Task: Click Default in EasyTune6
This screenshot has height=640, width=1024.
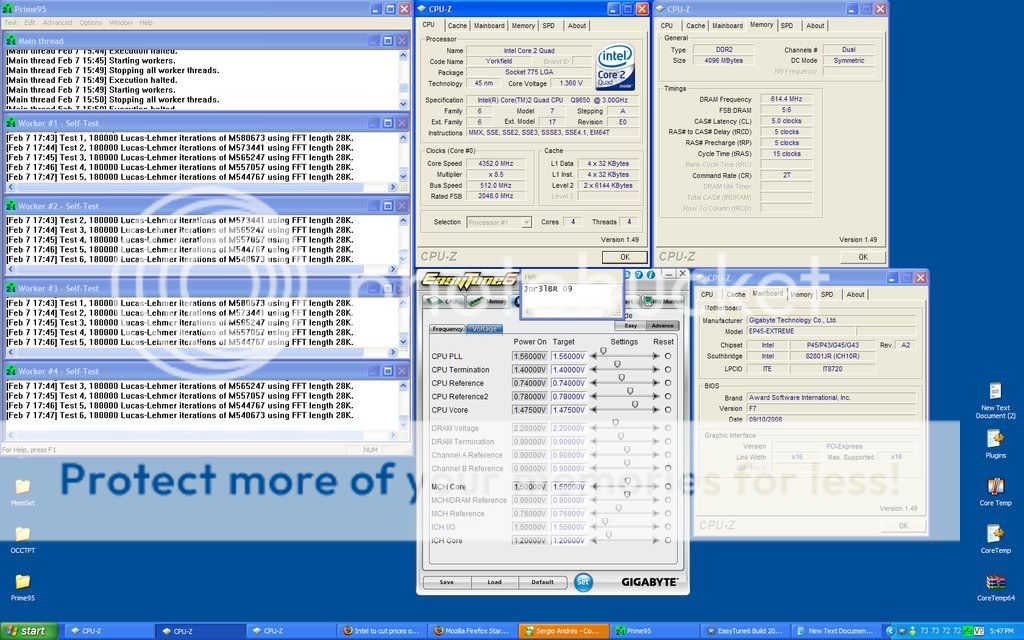Action: tap(542, 582)
